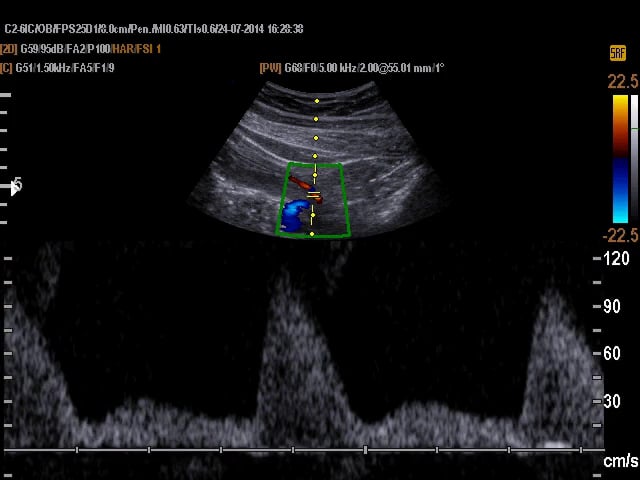Select the [2D] mode label
Viewport: 640px width, 480px height.
tap(9, 49)
